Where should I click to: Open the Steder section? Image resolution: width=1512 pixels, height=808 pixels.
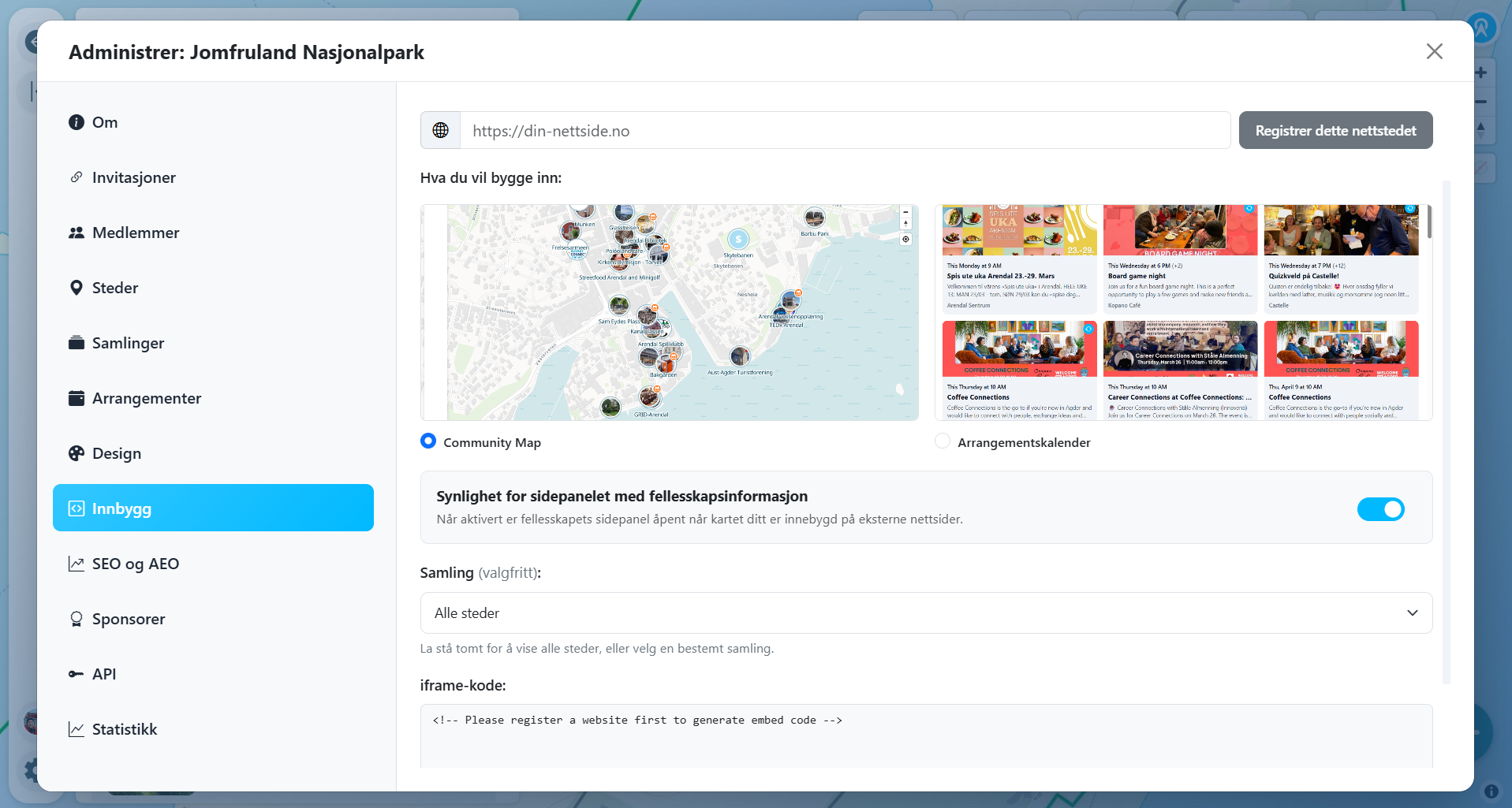[213, 288]
